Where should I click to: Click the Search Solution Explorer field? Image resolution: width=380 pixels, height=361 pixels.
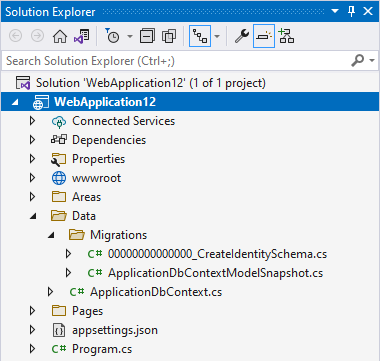tap(177, 61)
